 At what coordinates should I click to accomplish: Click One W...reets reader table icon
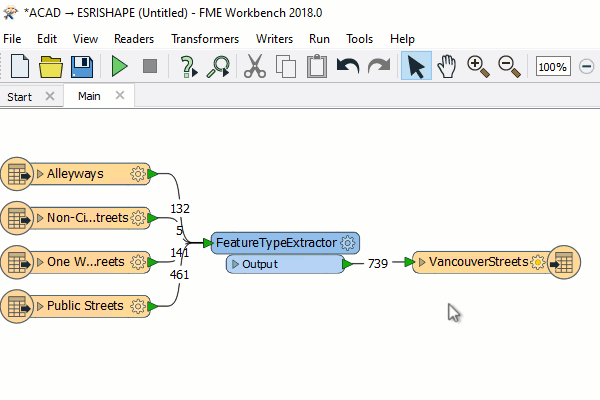coord(17,262)
